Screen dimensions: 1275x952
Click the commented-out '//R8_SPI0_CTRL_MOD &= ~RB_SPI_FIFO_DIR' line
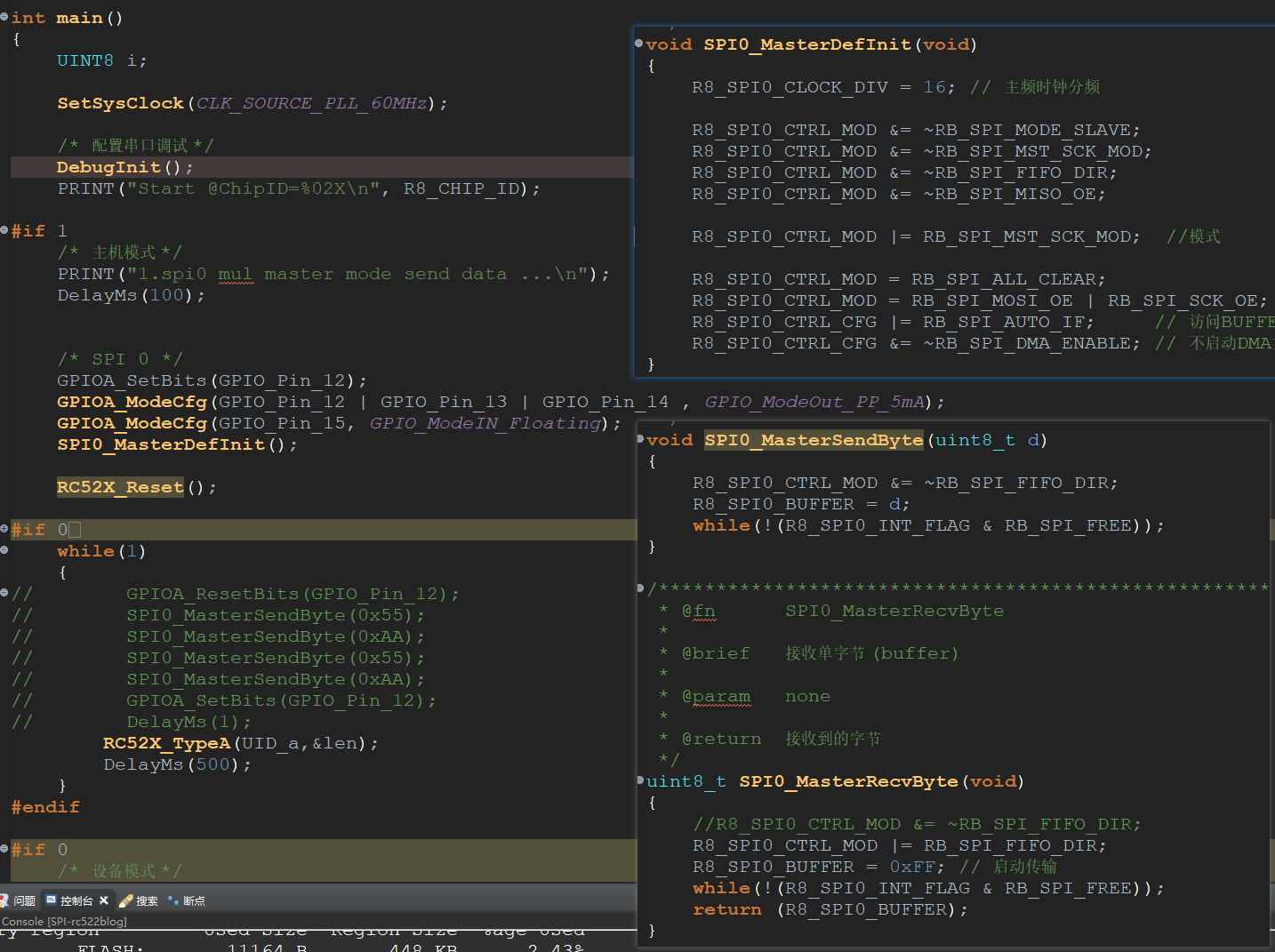point(917,824)
